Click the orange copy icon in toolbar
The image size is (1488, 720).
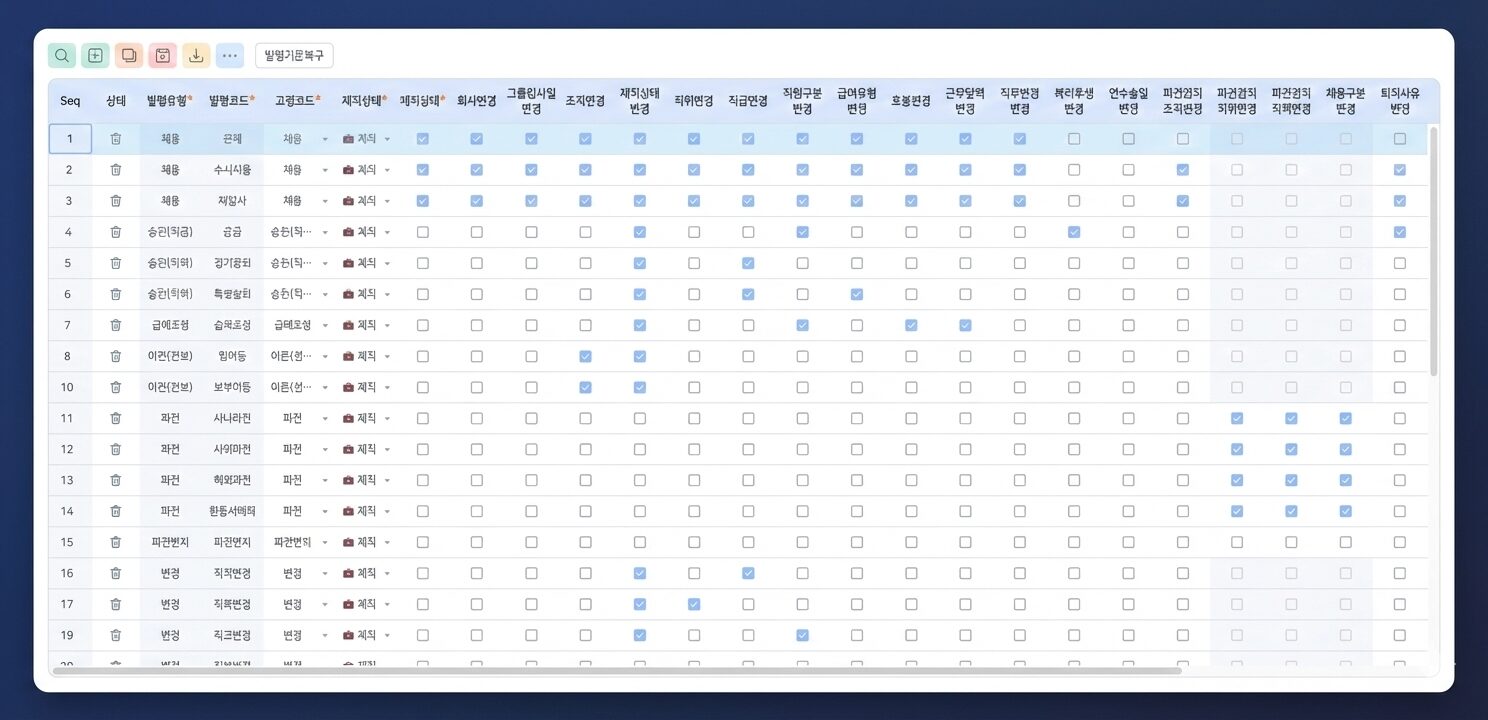click(129, 56)
